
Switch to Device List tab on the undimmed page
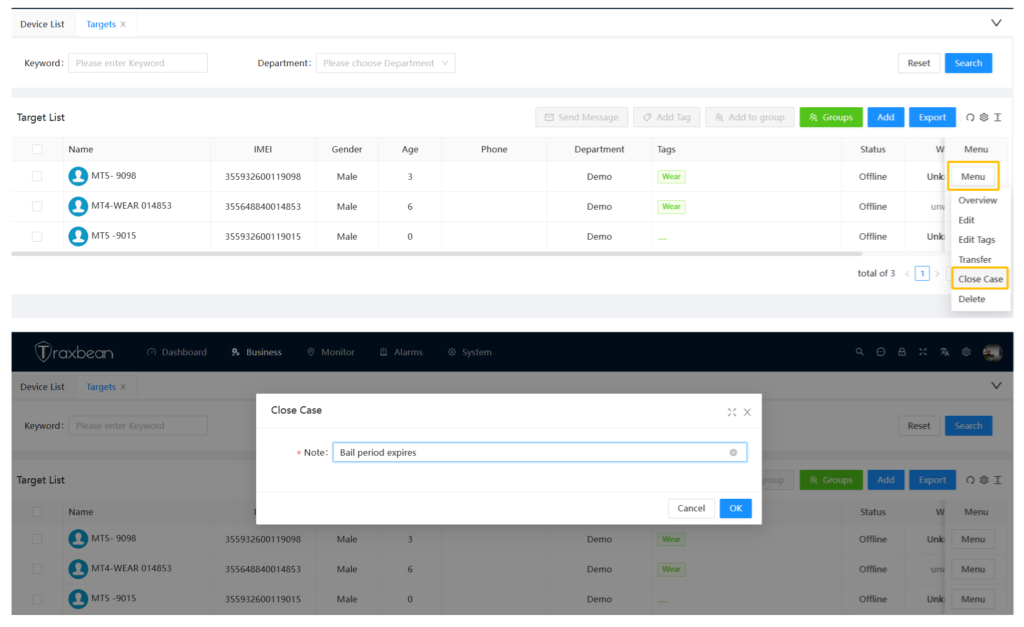[x=42, y=24]
